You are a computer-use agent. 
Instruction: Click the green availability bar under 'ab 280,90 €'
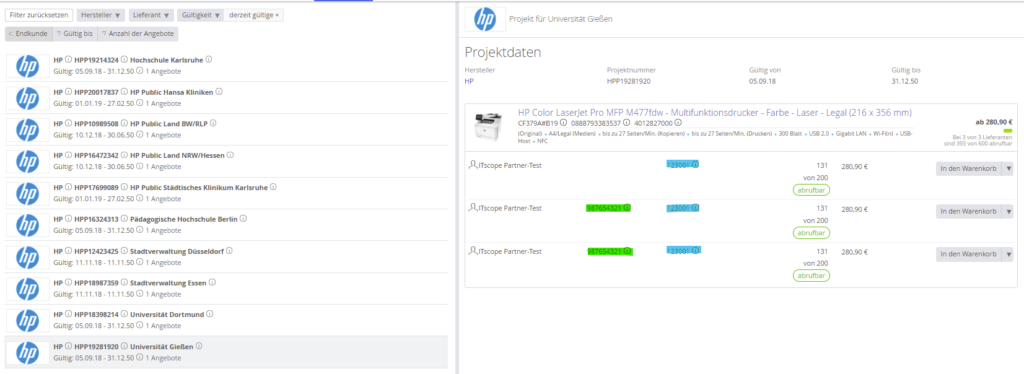pos(1008,131)
